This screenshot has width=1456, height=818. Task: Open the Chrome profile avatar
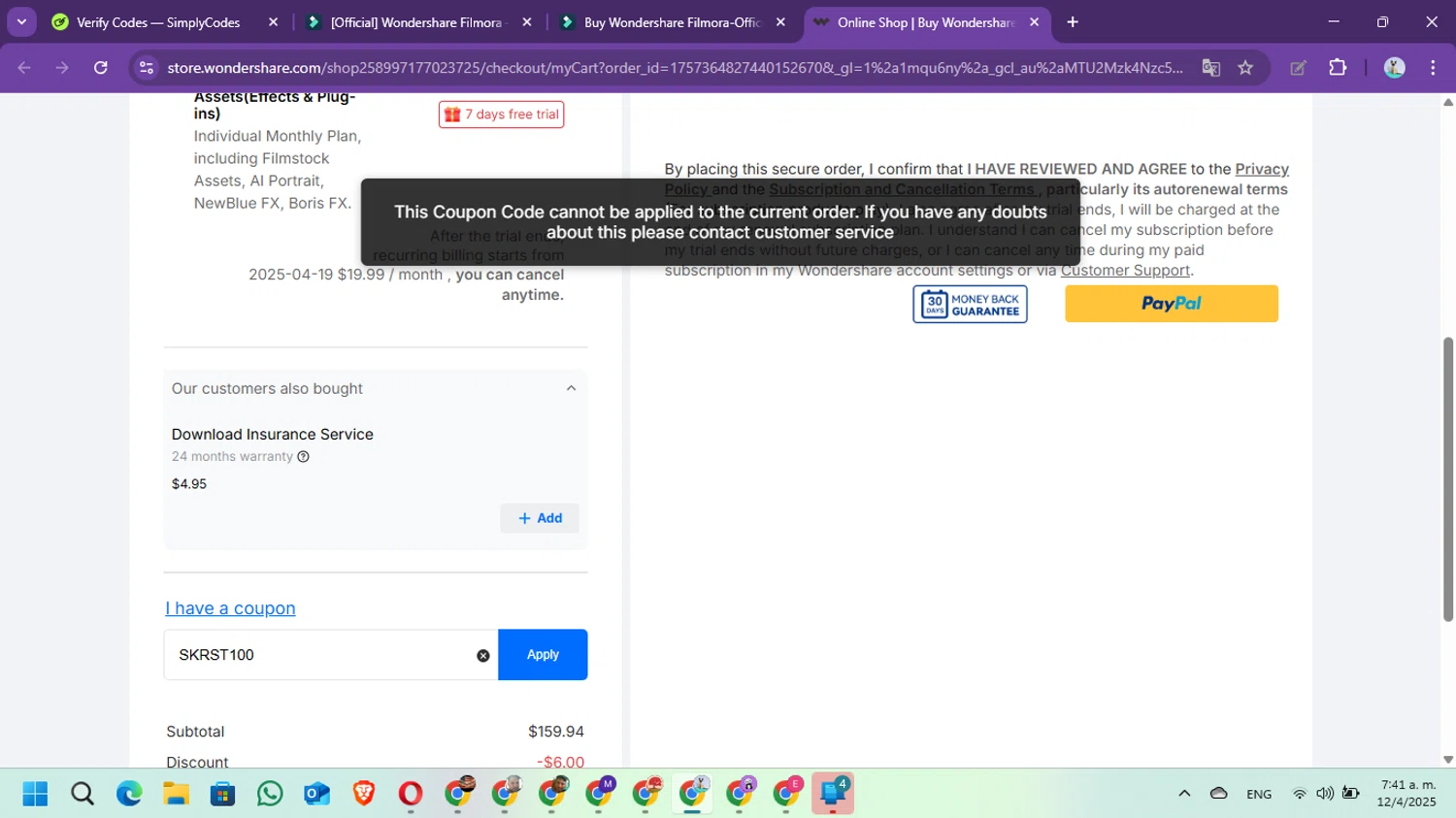pos(1394,68)
